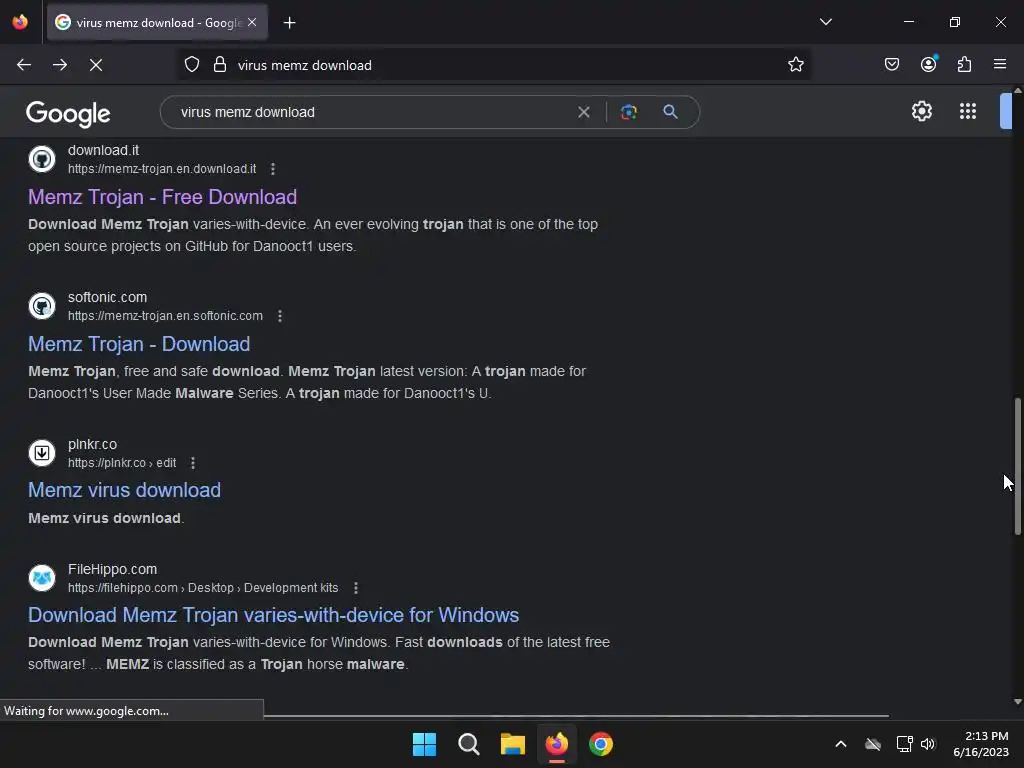Clear the Google search box

[584, 112]
